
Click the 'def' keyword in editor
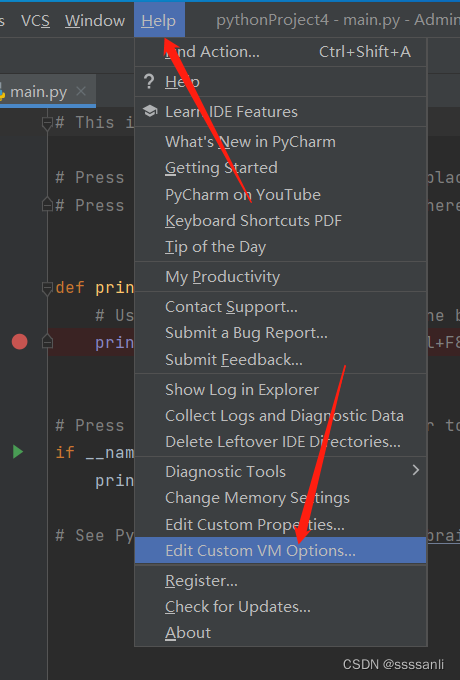70,288
